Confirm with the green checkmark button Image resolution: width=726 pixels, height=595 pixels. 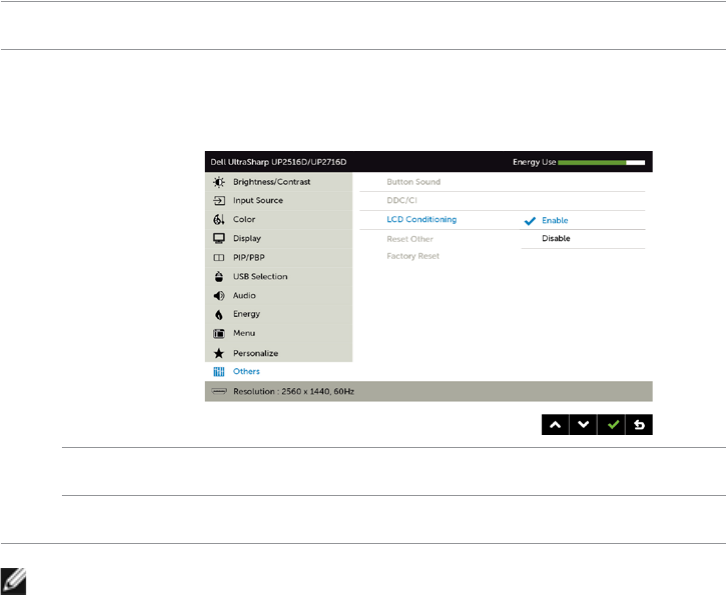coord(611,425)
